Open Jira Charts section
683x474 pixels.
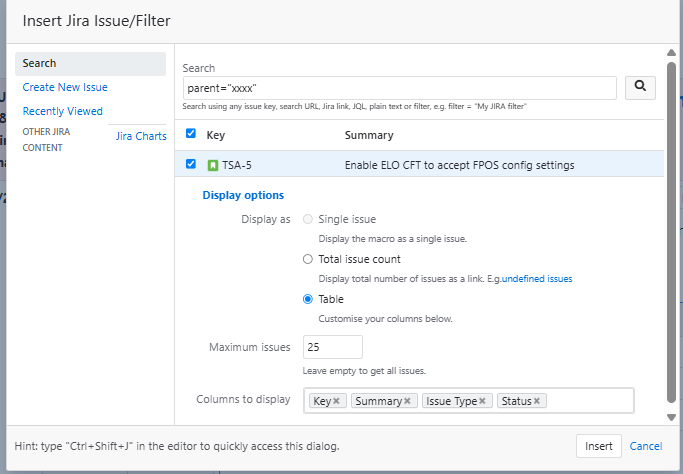[141, 136]
